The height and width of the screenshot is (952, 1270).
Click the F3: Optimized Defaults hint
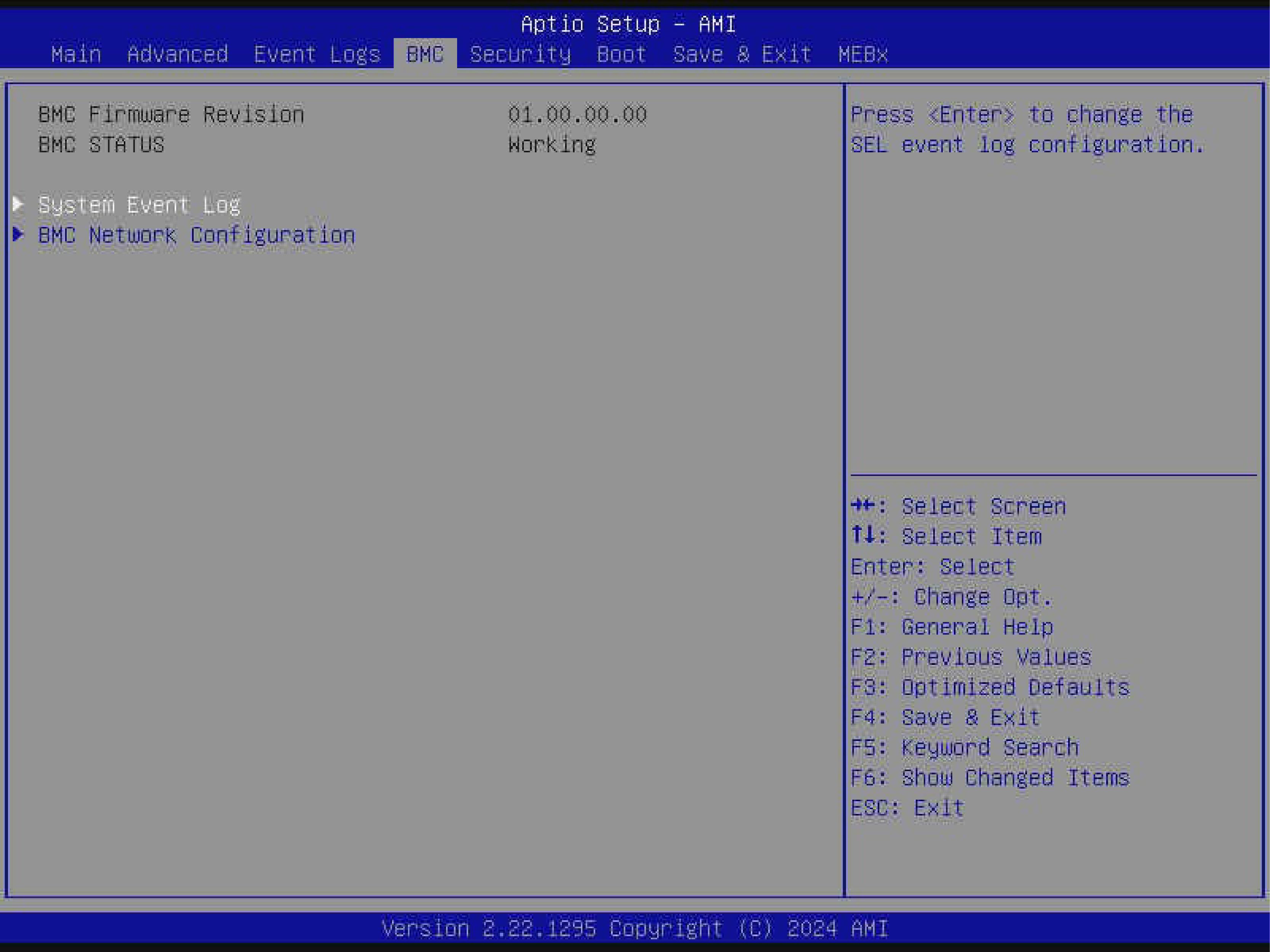pyautogui.click(x=990, y=687)
